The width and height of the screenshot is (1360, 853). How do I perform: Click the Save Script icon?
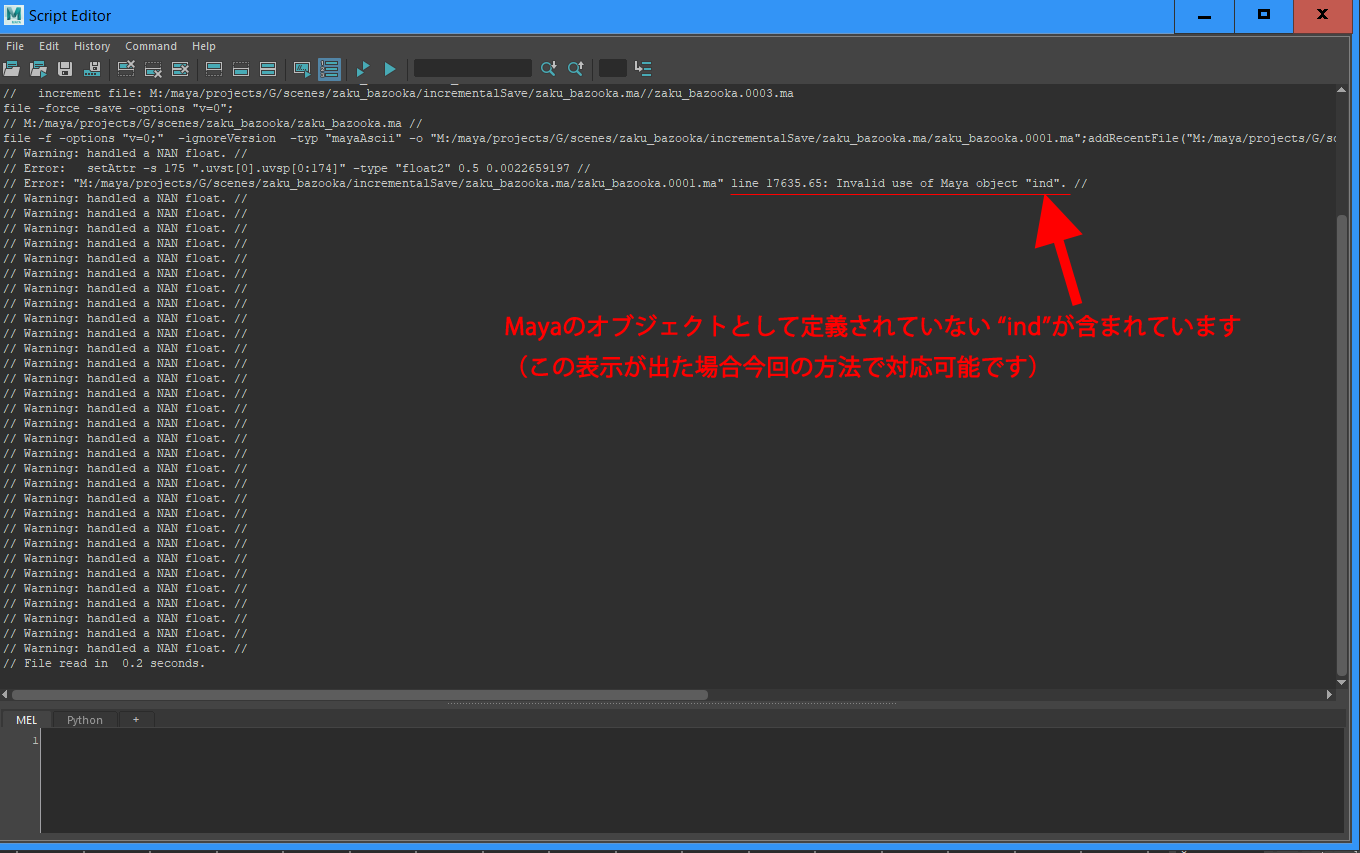[x=65, y=69]
